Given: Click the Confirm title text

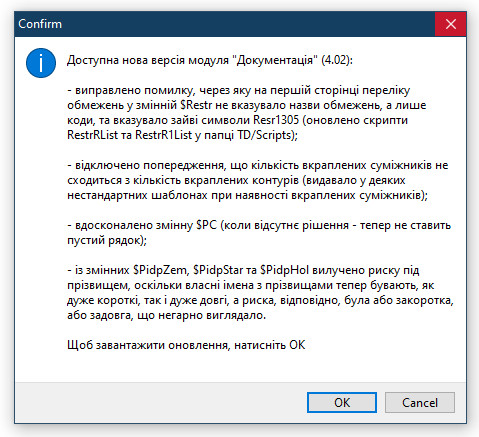Looking at the screenshot, I should coord(40,24).
